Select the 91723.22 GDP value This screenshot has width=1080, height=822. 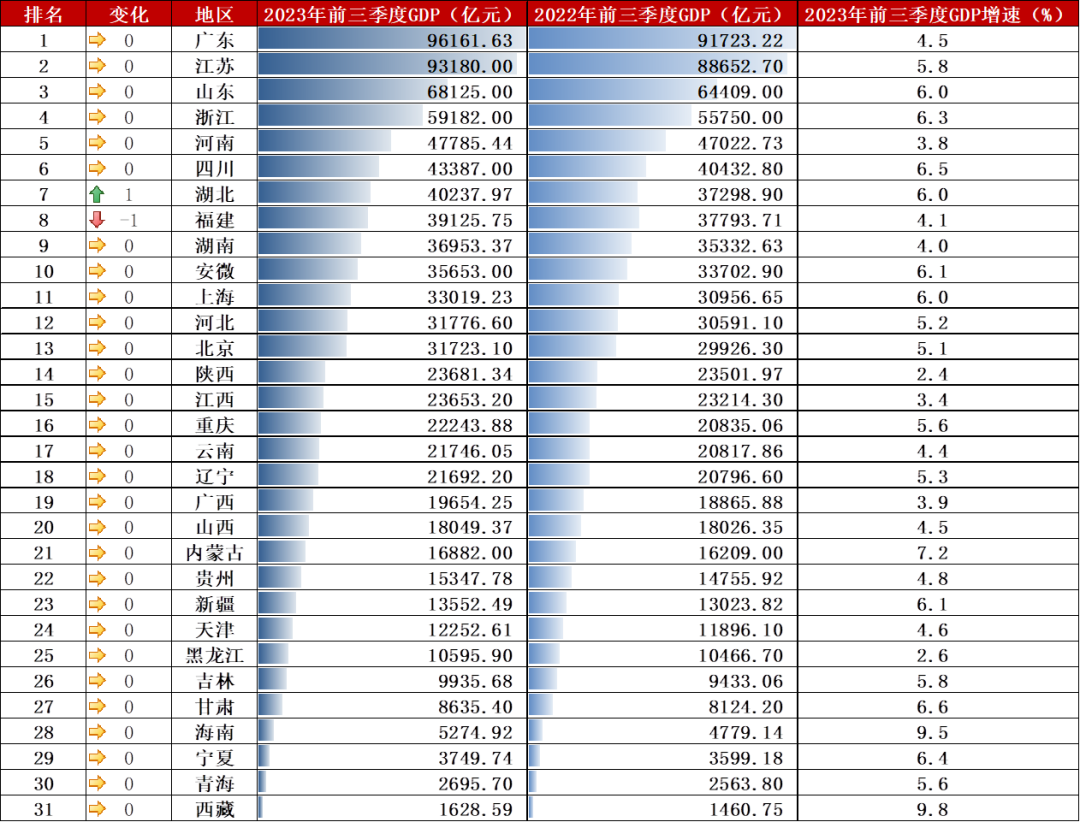(x=740, y=41)
